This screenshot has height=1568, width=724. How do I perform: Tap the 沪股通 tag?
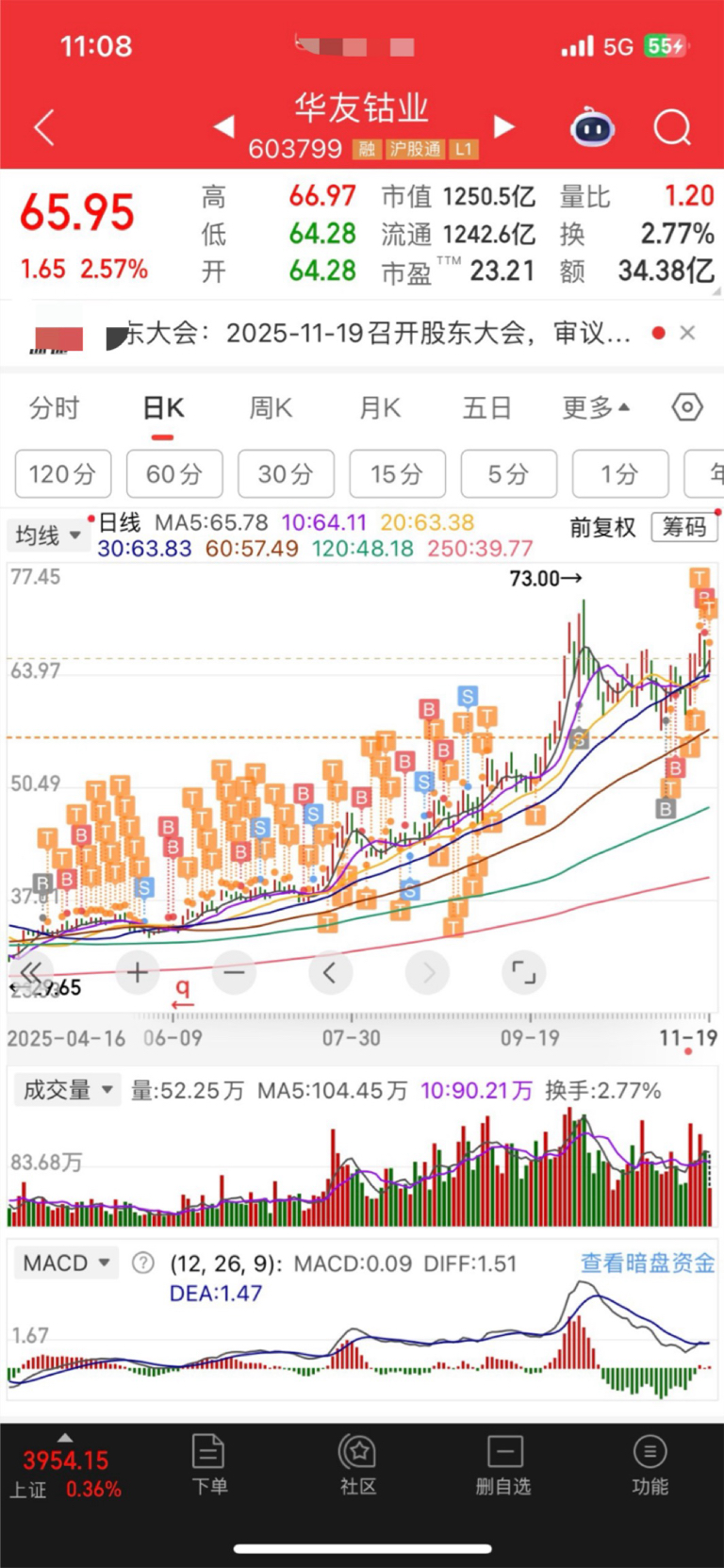416,149
